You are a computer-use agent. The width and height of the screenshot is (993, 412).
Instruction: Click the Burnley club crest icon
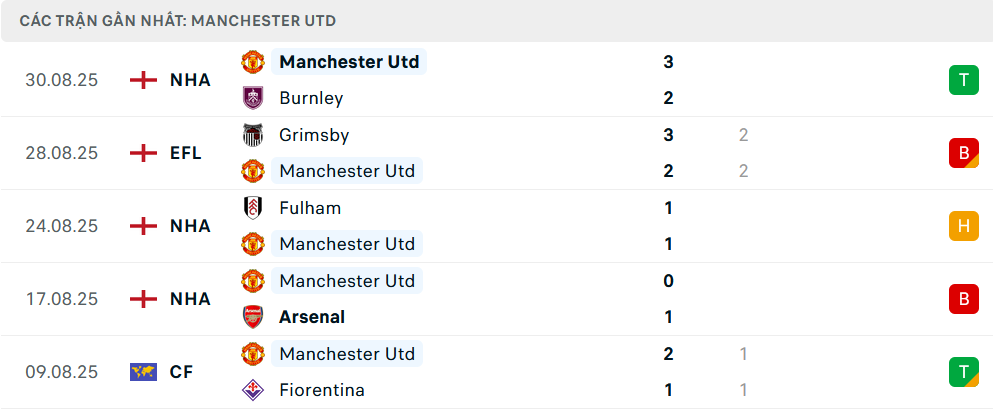[x=252, y=98]
